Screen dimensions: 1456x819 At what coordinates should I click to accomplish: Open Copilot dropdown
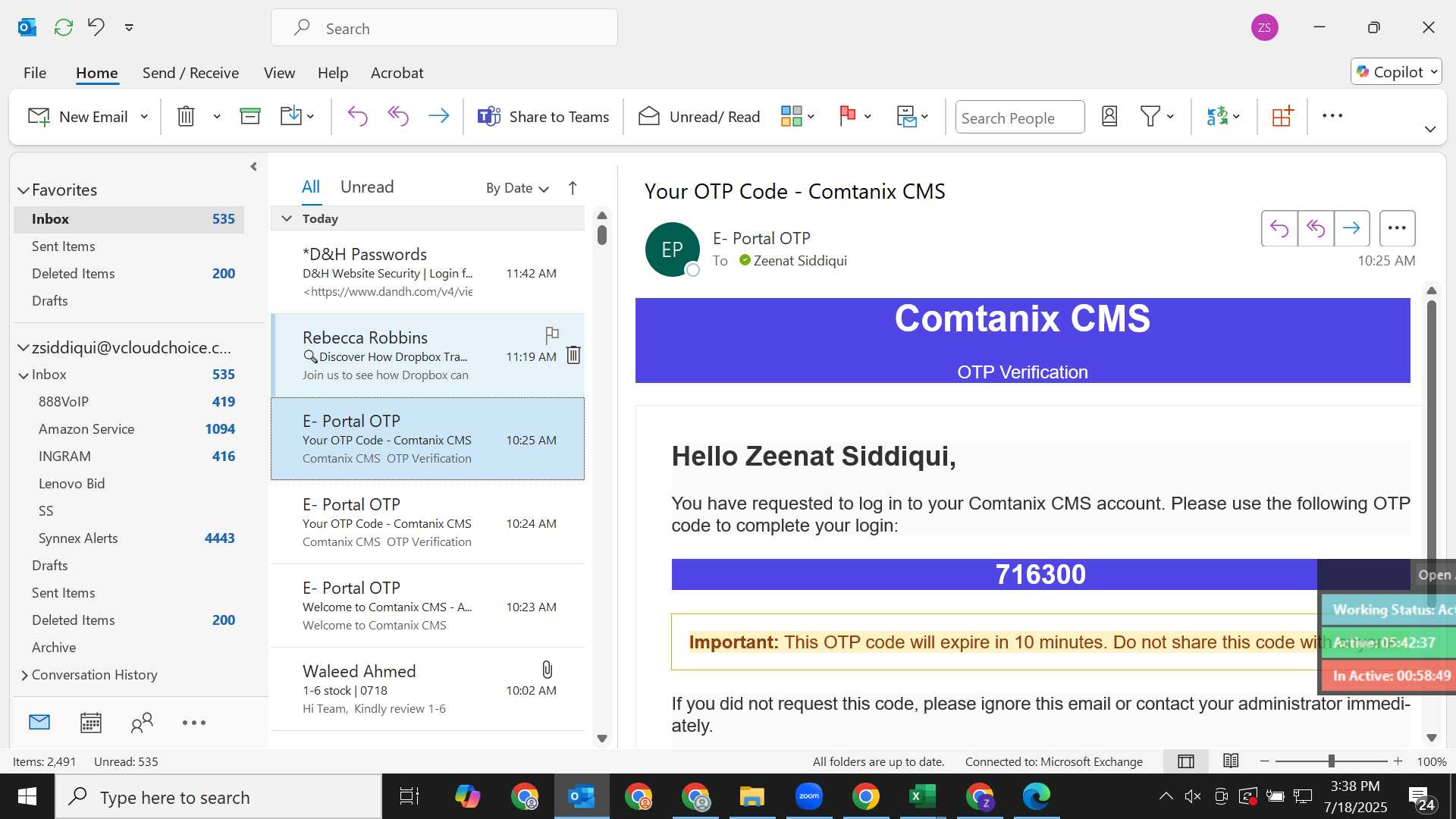tap(1396, 72)
